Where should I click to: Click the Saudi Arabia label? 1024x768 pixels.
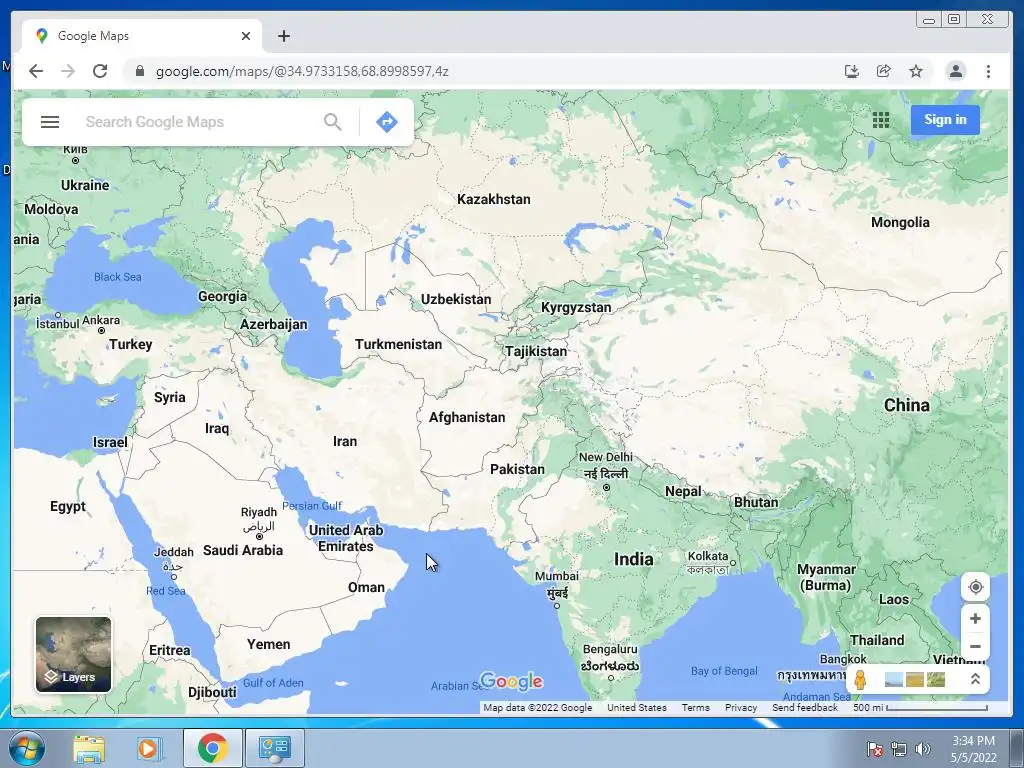243,551
